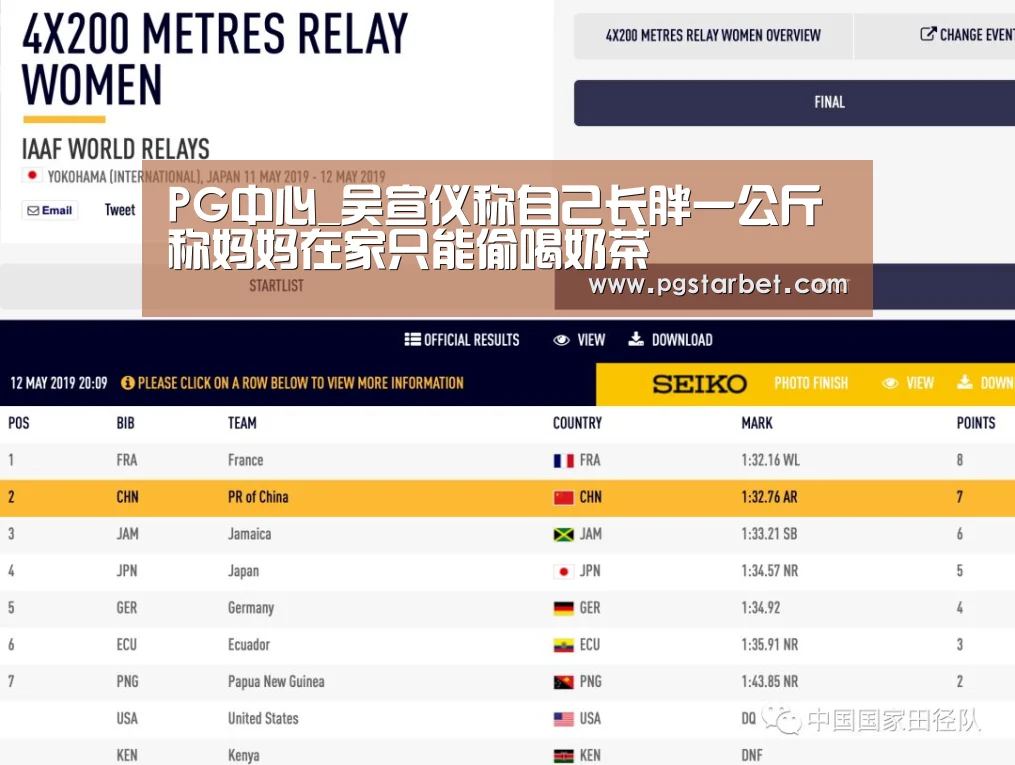Open the Kenya team result row
The image size is (1015, 765).
(508, 752)
